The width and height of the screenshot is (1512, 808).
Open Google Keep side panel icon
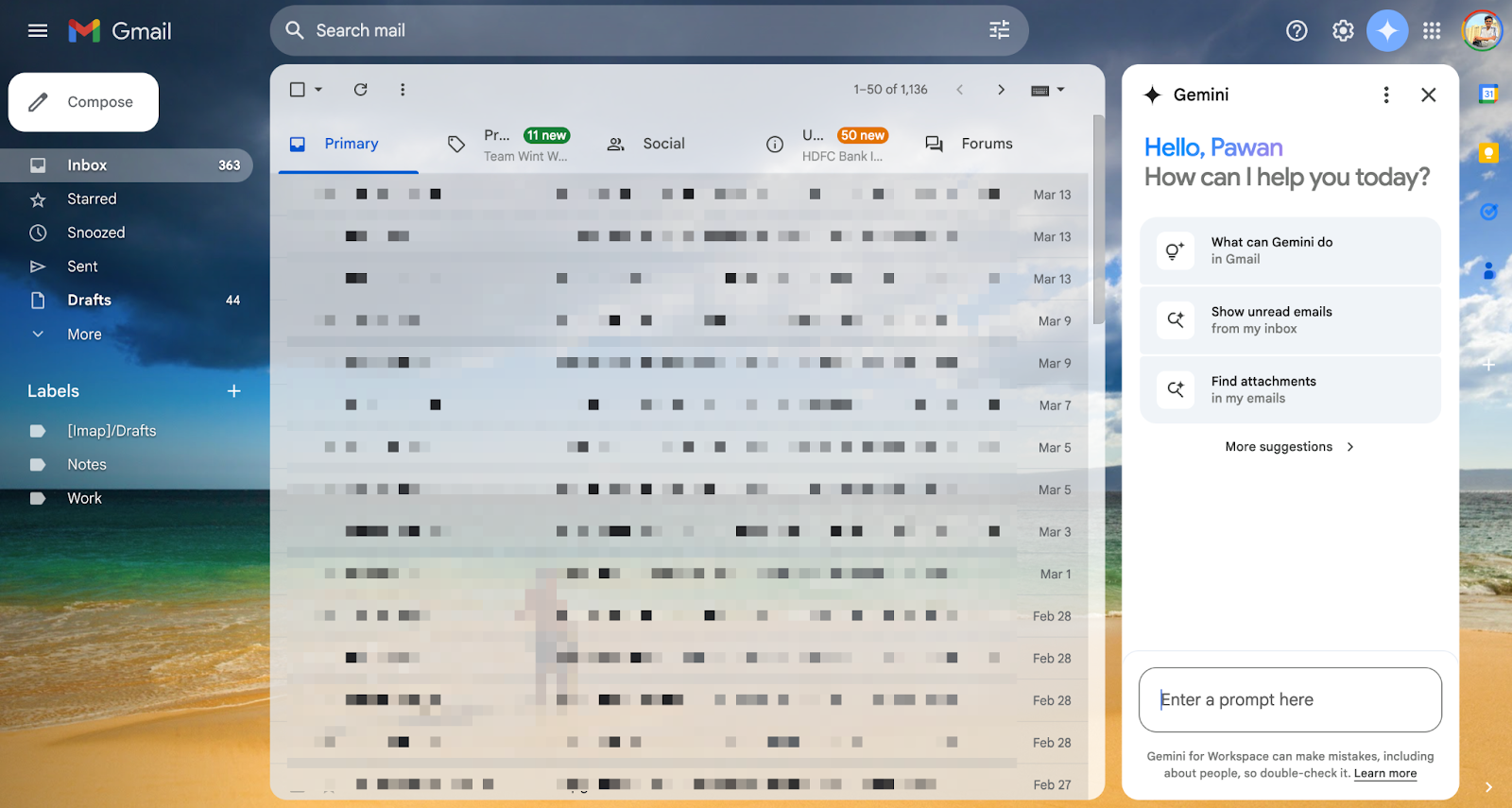click(1488, 152)
